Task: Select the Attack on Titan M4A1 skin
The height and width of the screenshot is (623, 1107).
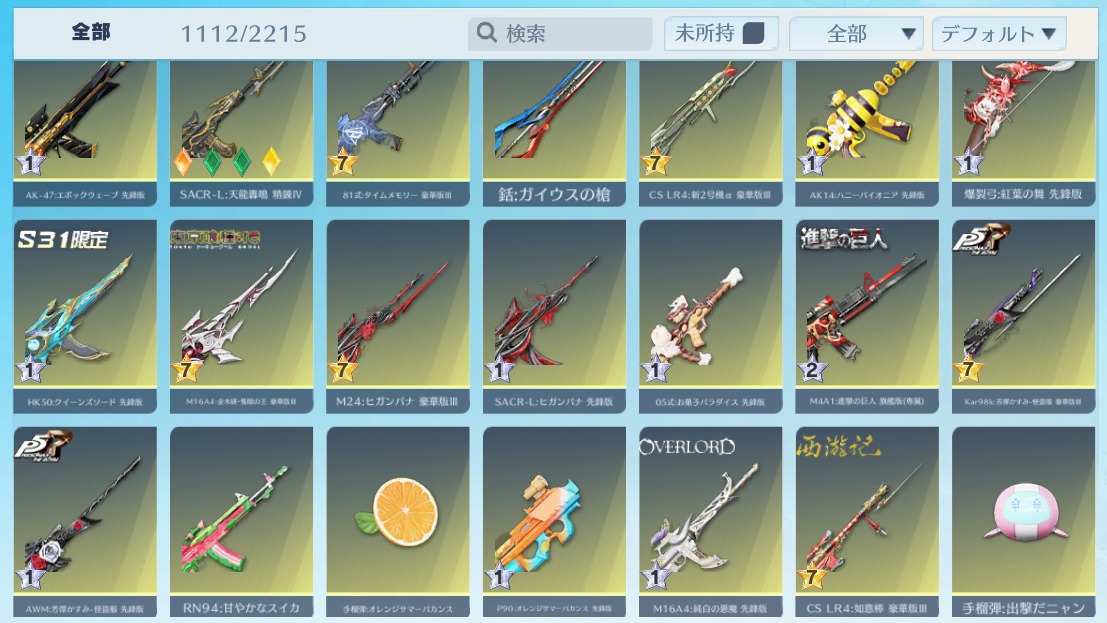Action: tap(867, 316)
